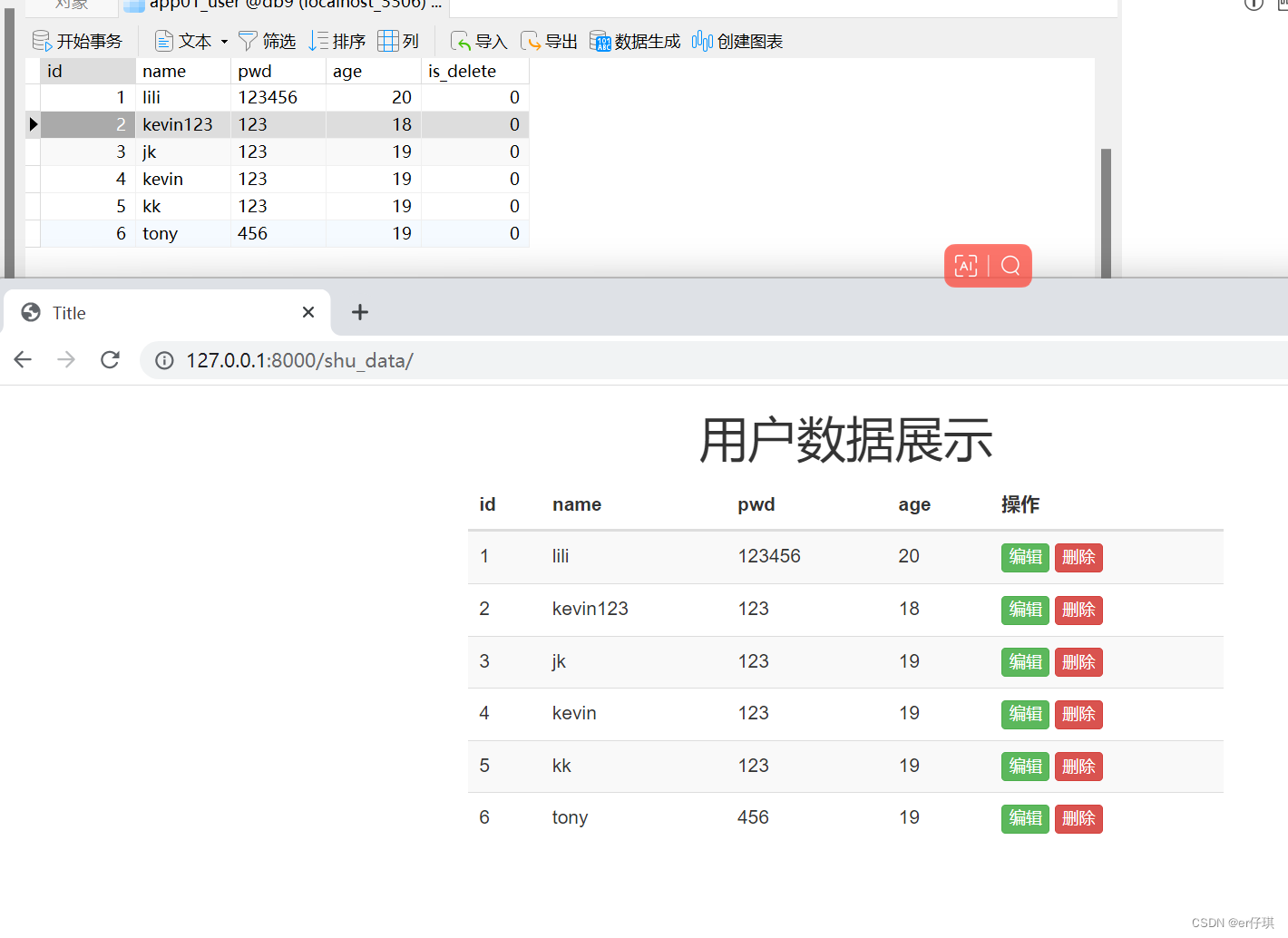Click the id column header in Navicat
The image size is (1288, 938).
(88, 71)
